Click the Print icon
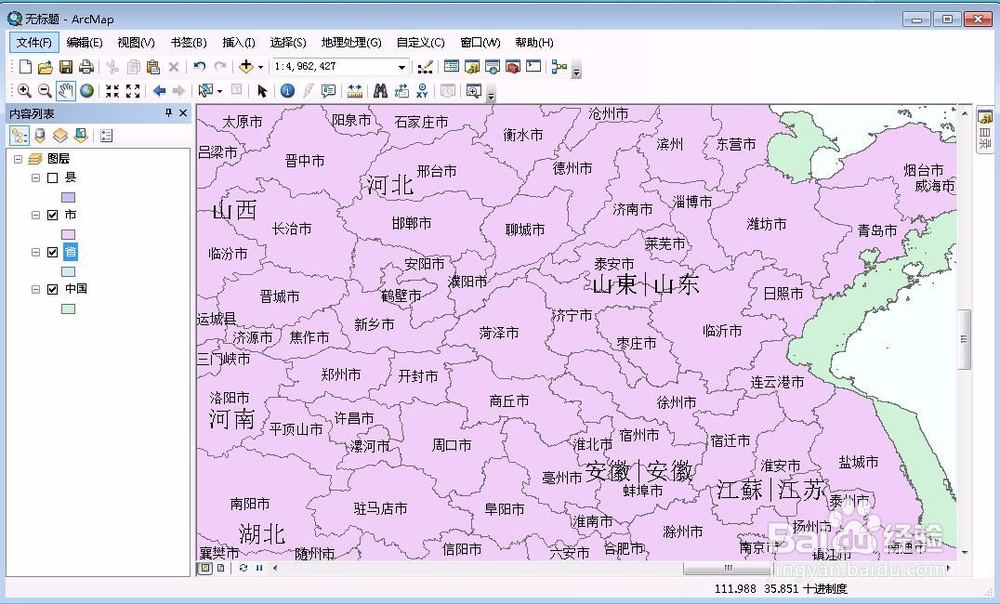 pyautogui.click(x=86, y=66)
